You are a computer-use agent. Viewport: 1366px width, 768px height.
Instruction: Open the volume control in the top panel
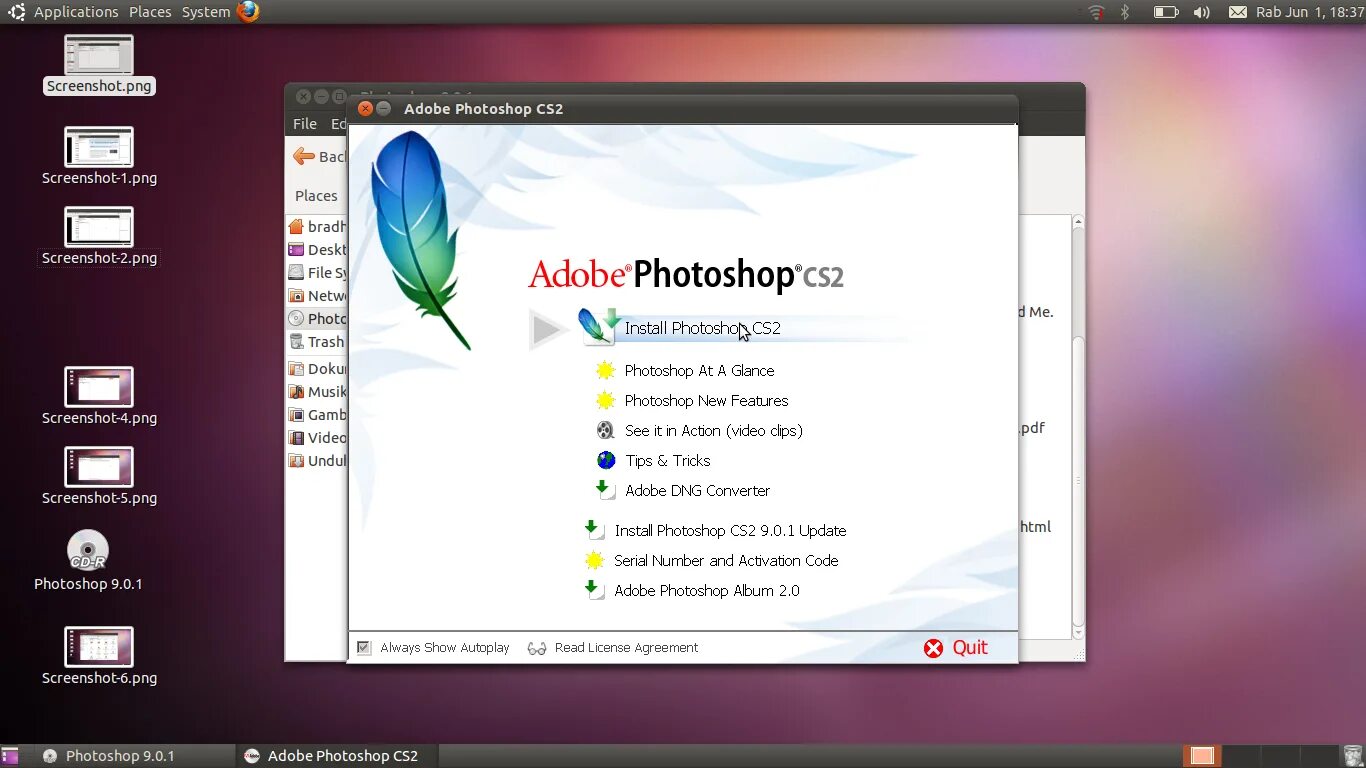(1201, 12)
